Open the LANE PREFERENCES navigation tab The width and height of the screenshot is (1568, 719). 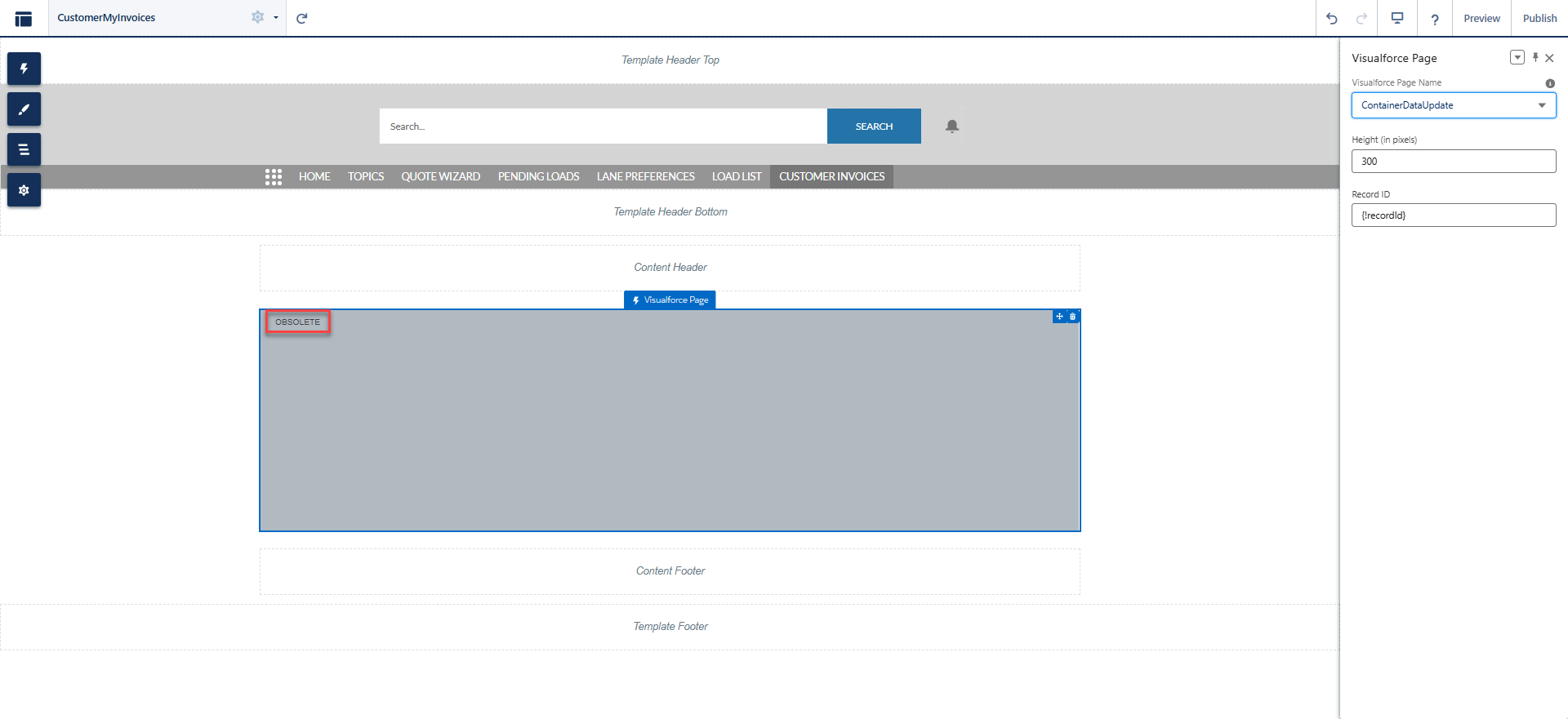[x=646, y=177]
